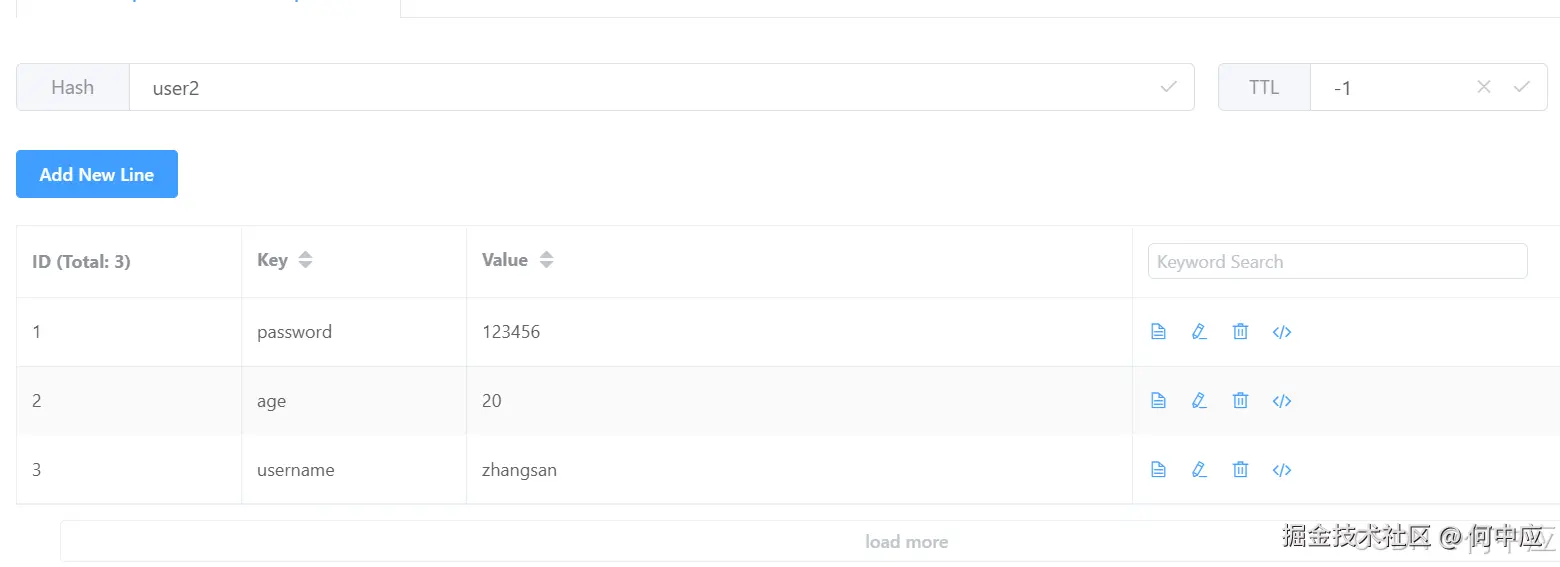Focus the Keyword Search field
Viewport: 1560px width, 567px height.
click(1337, 261)
